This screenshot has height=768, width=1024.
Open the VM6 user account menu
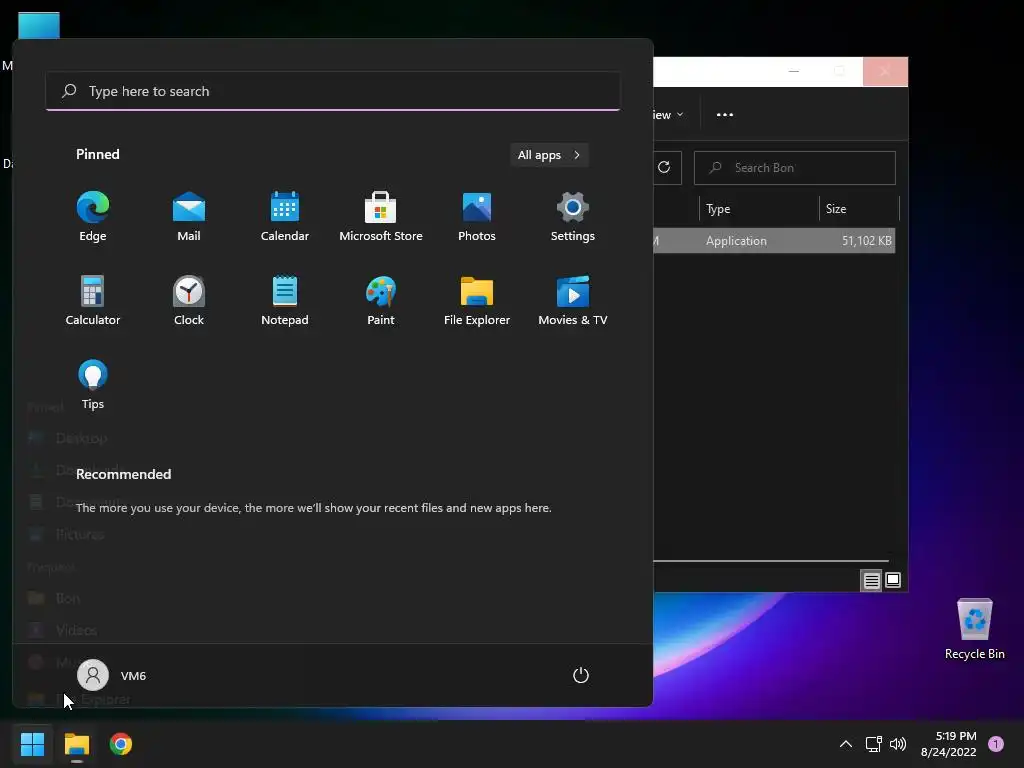[112, 675]
